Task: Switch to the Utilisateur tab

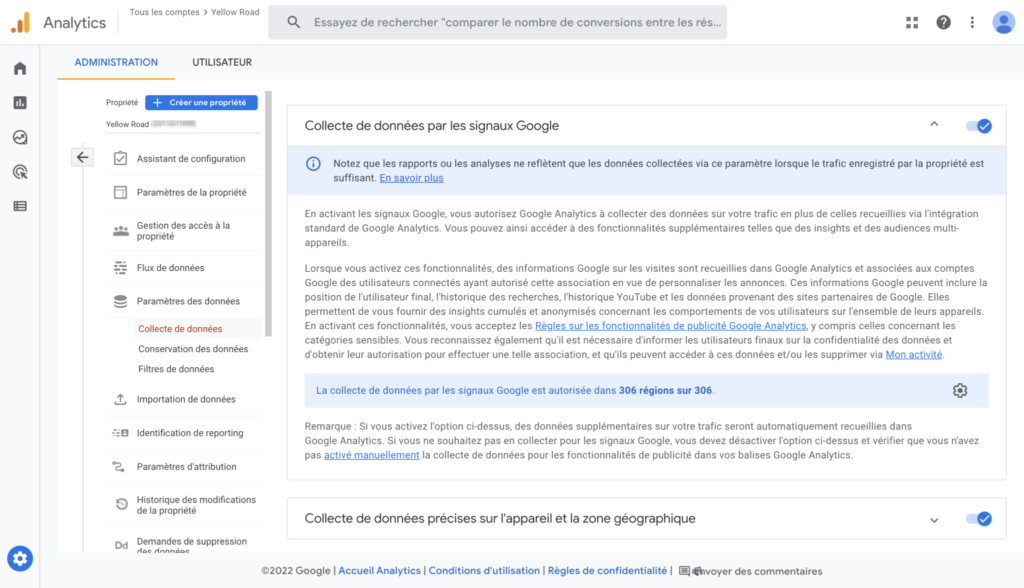Action: click(x=222, y=62)
